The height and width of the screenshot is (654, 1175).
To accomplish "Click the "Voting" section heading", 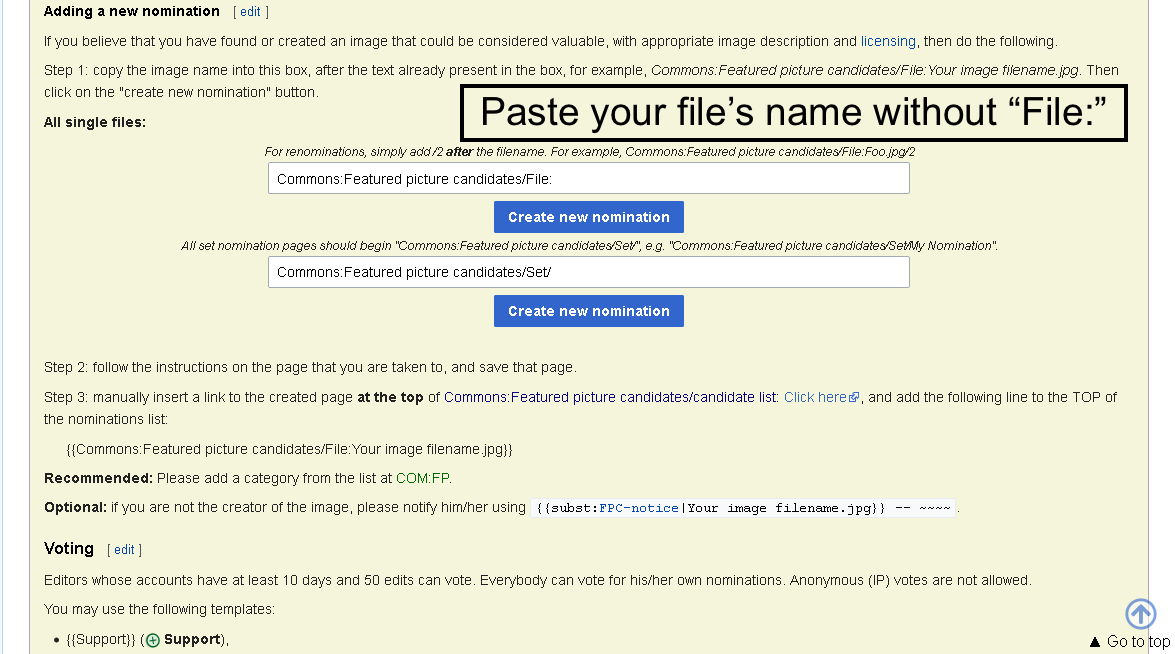I will [69, 549].
